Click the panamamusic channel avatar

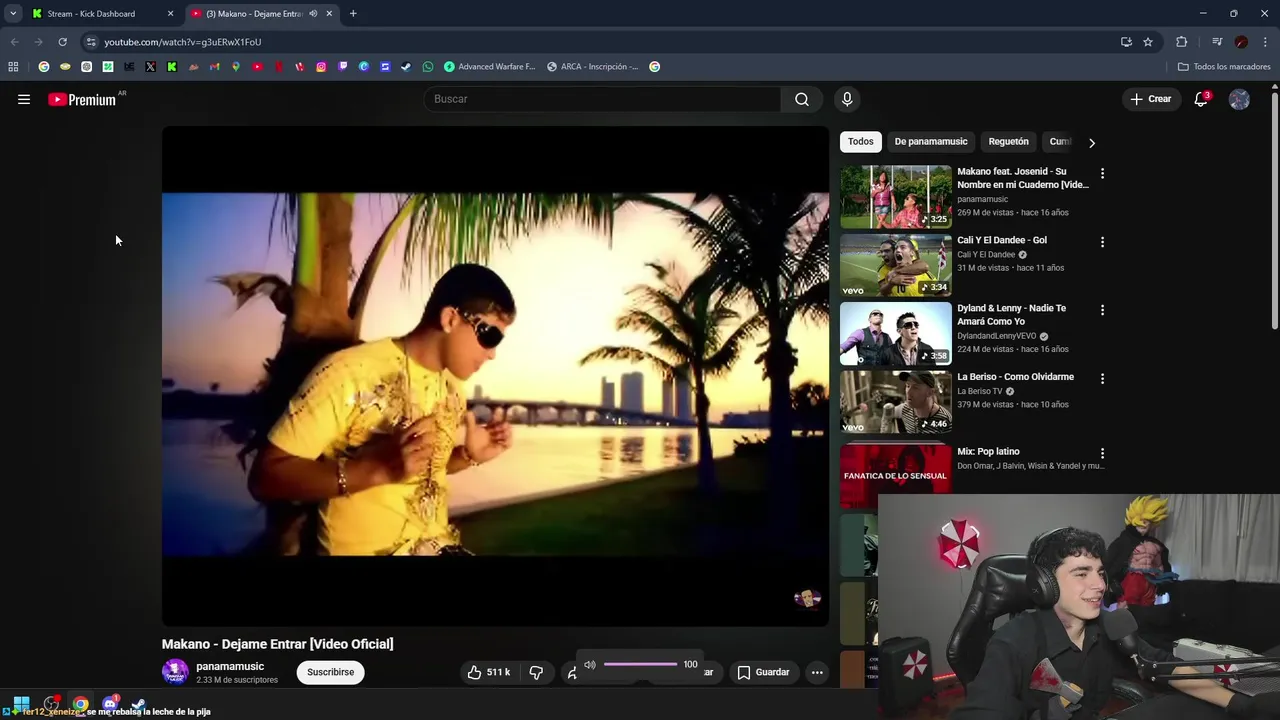pos(175,672)
